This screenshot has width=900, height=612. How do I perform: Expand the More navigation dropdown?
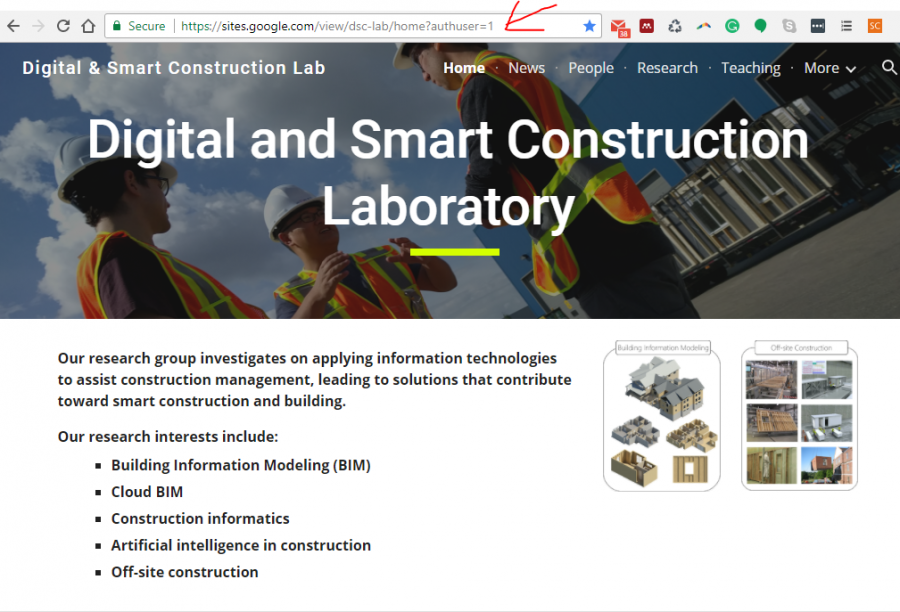click(x=829, y=68)
